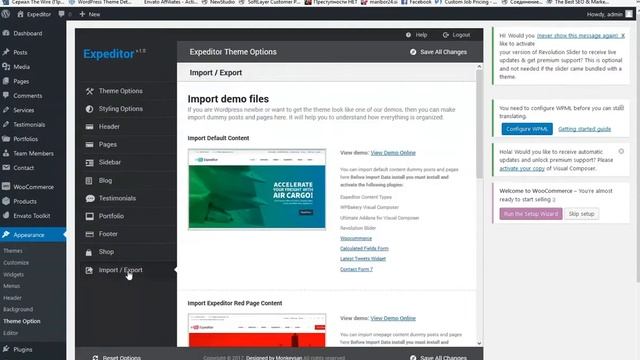640x360 pixels.
Task: Click the Expeditor Red Page demo thumbnail
Action: [257, 330]
